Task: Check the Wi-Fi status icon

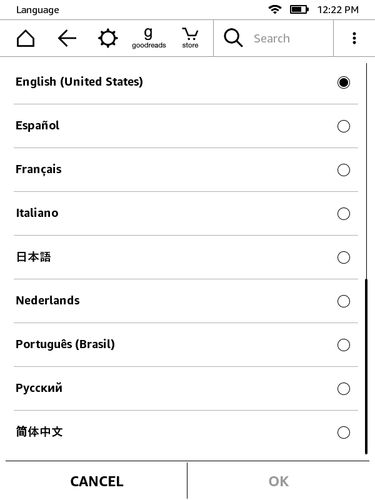Action: (275, 9)
